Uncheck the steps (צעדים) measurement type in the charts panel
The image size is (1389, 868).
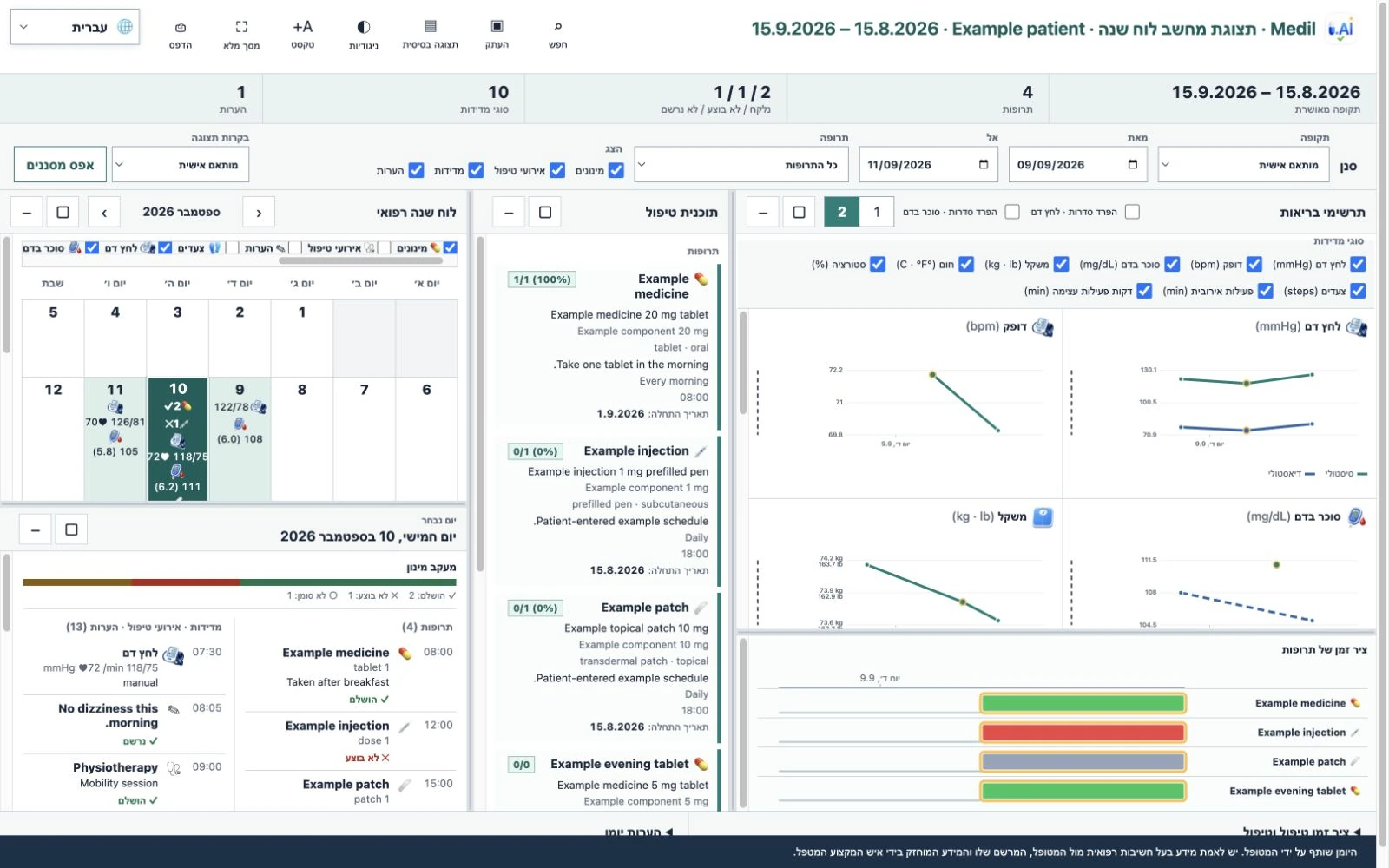click(x=1359, y=291)
